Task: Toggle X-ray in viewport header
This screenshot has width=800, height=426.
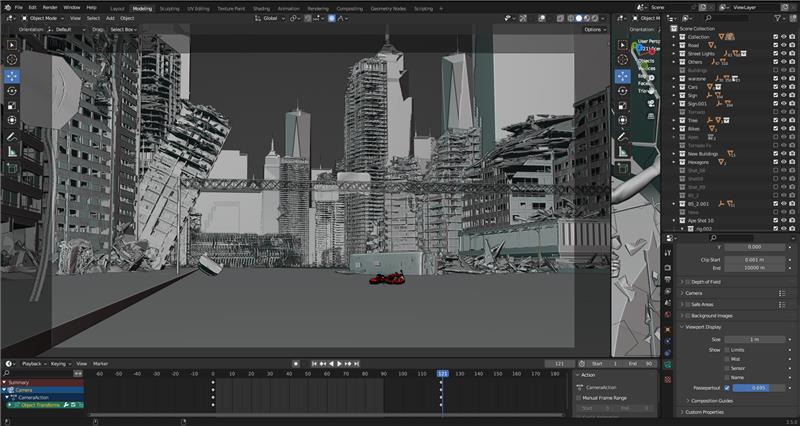Action: coord(560,18)
